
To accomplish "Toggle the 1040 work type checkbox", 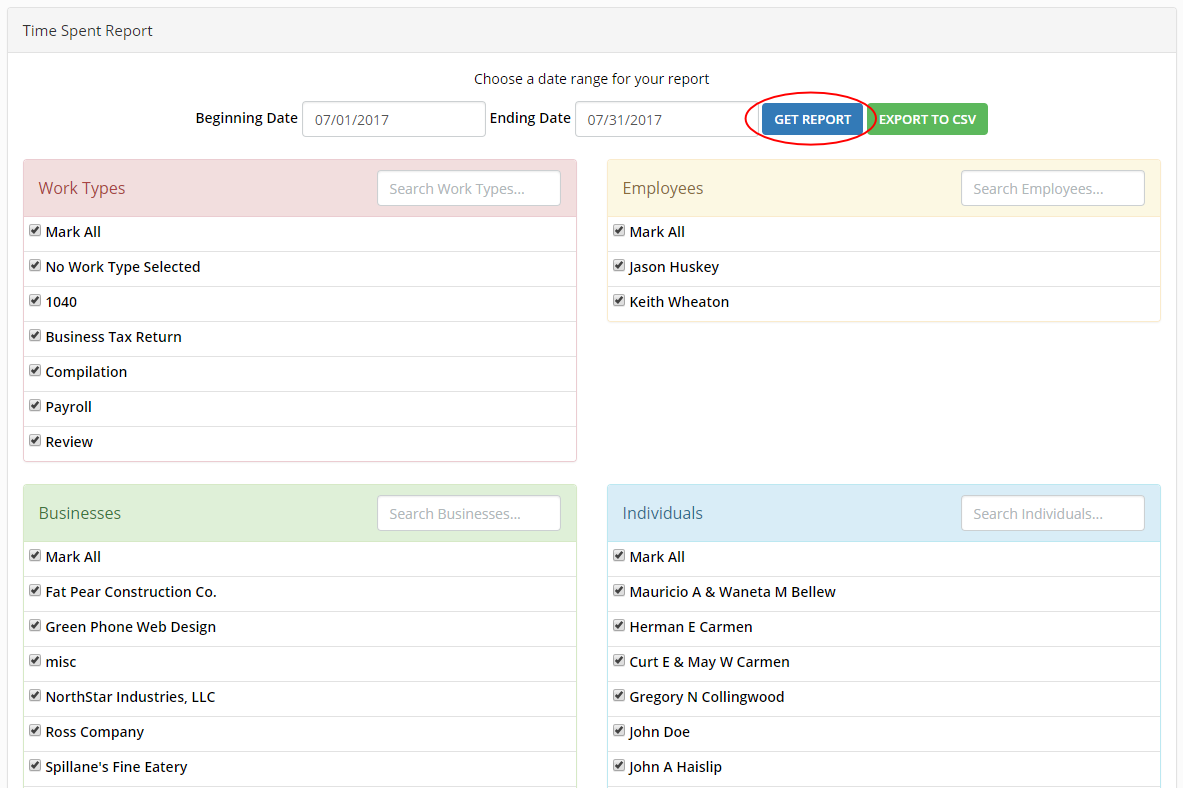I will [35, 300].
